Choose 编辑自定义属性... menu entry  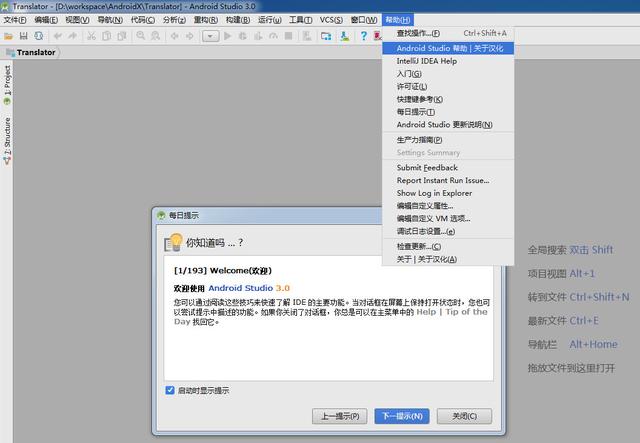[448, 206]
